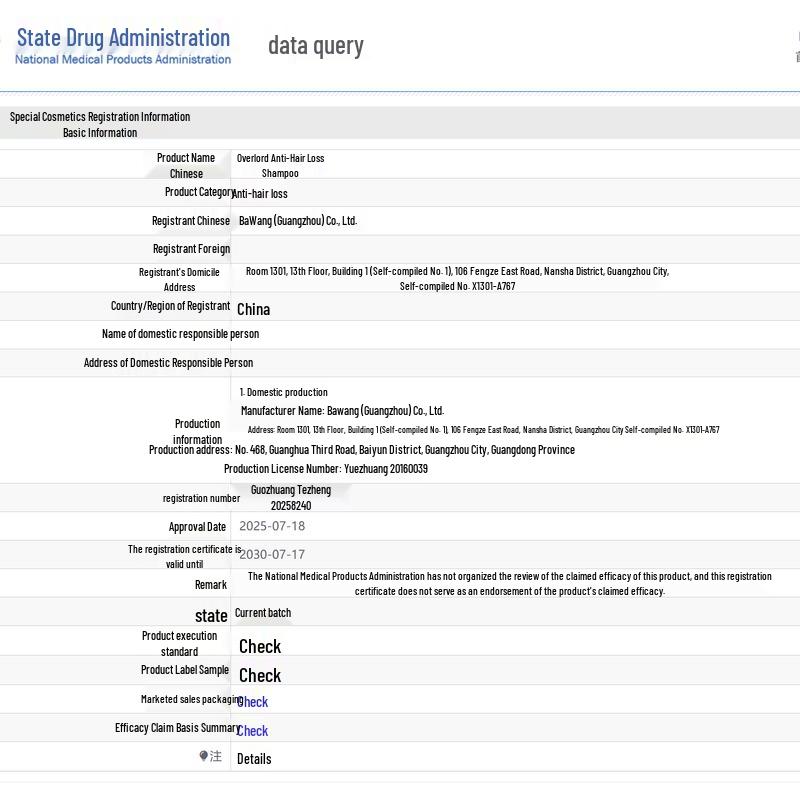Open Check link for Efficacy Claim Basis Summary
The width and height of the screenshot is (800, 800).
click(253, 731)
